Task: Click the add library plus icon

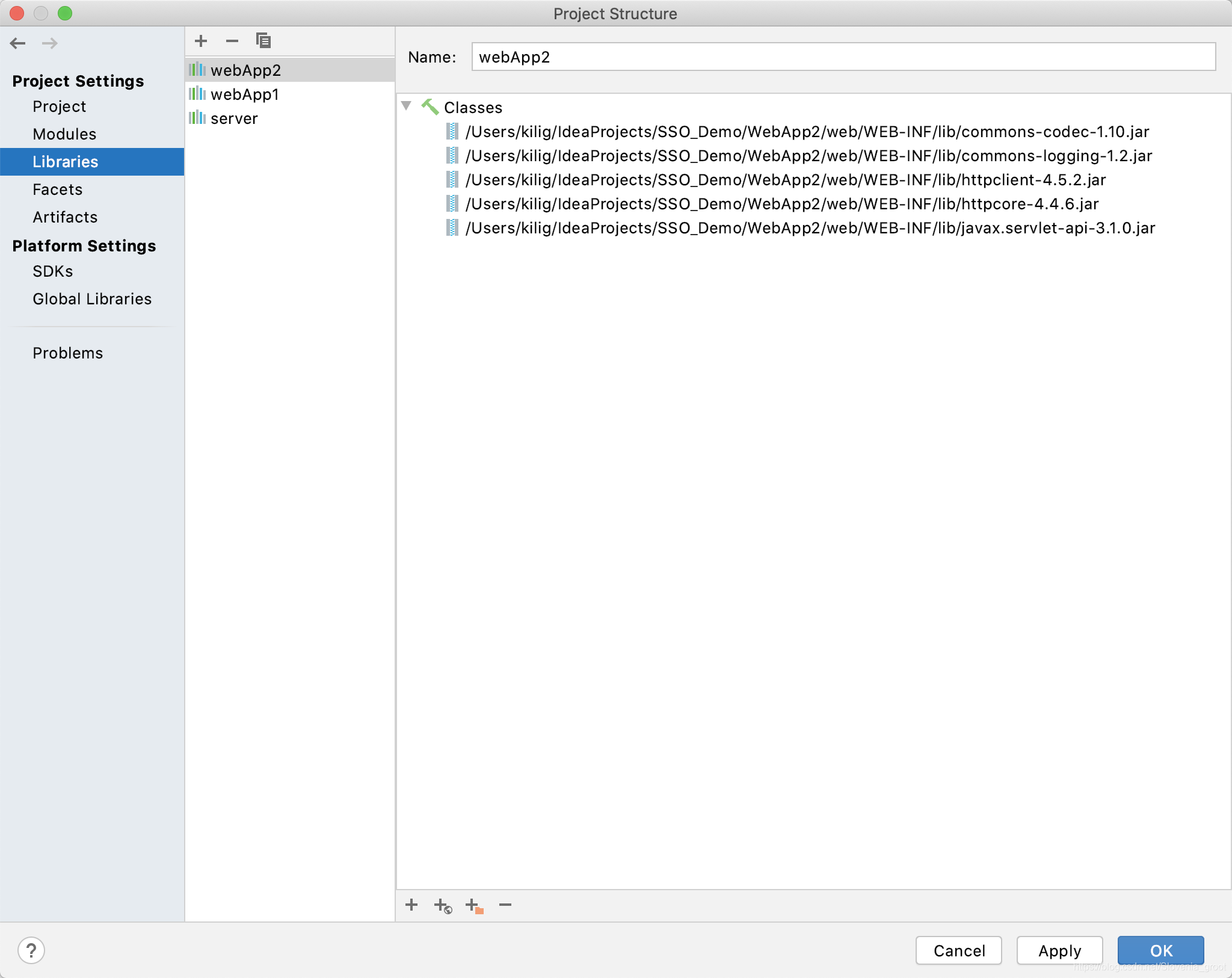Action: tap(201, 41)
